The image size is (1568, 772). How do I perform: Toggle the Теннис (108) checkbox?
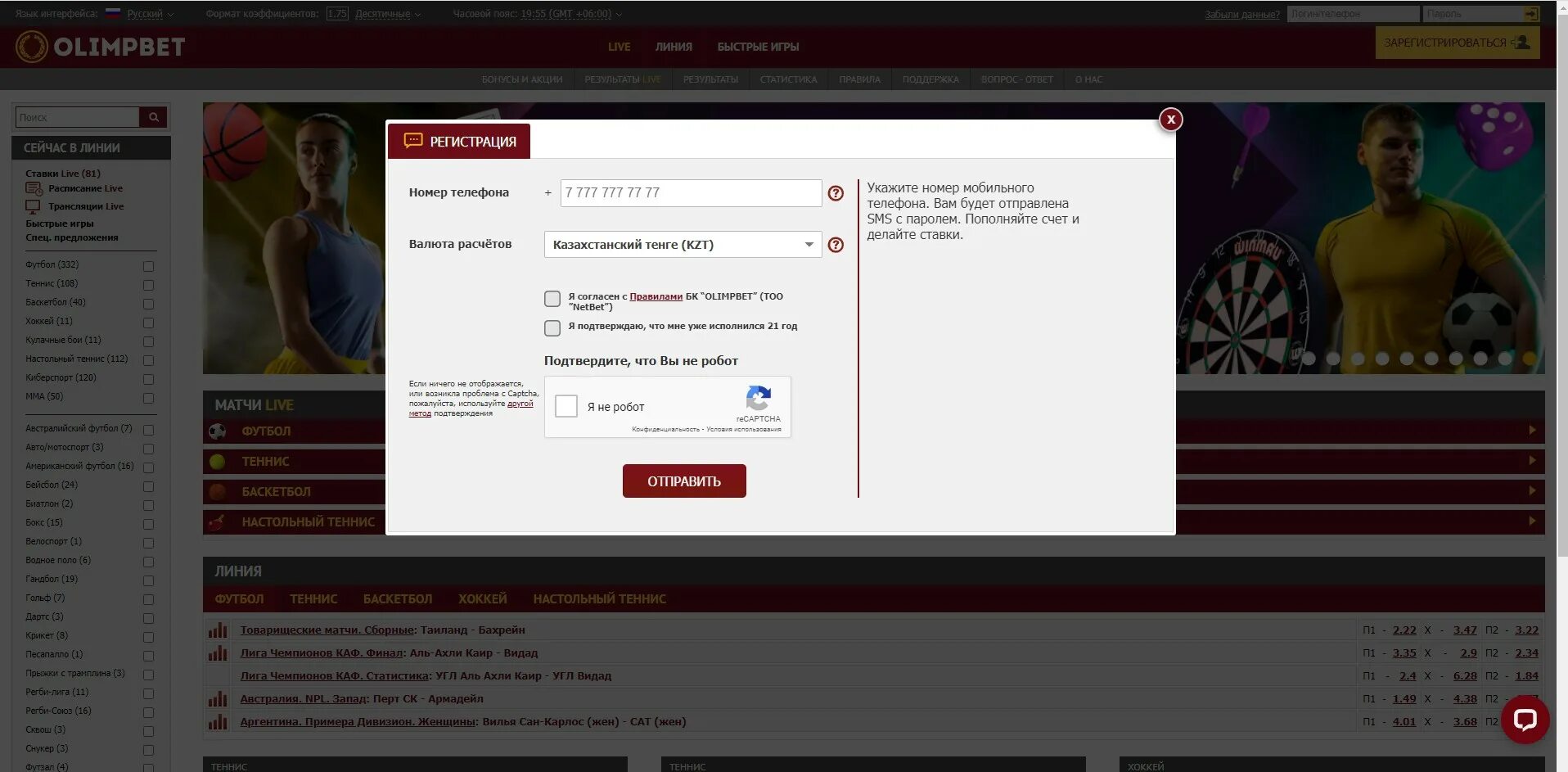pos(148,285)
